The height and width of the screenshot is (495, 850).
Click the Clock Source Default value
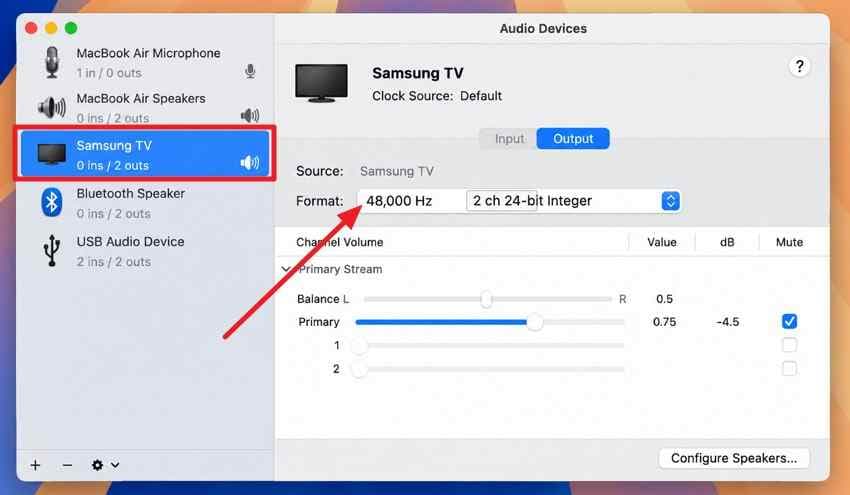pos(481,96)
